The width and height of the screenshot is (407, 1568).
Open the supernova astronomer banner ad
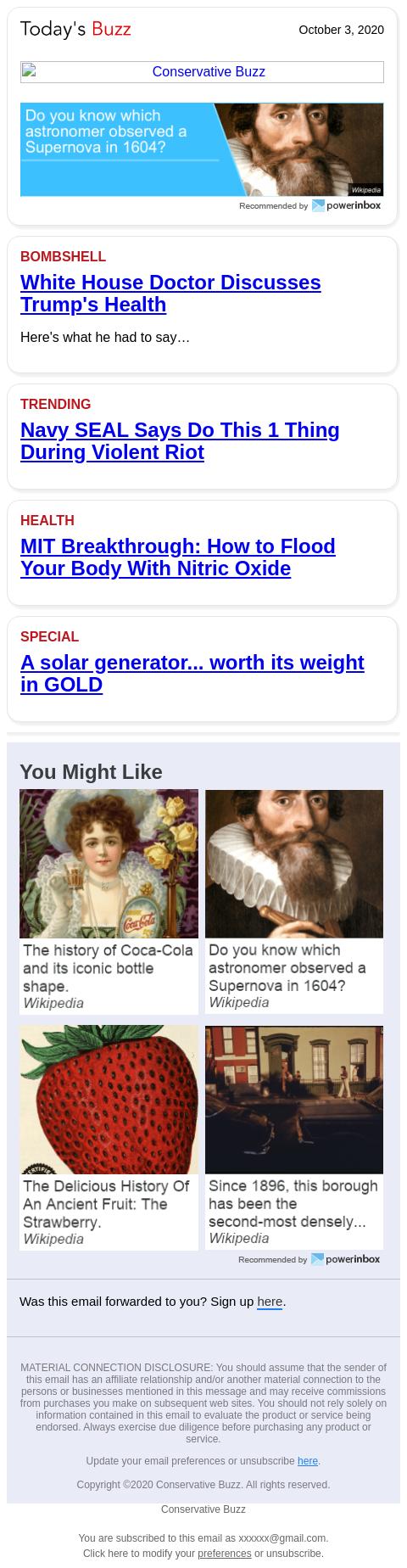pos(202,149)
